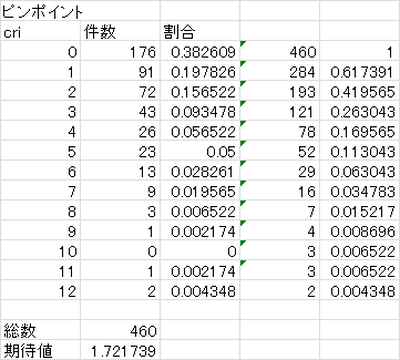
Task: Click the ratio cell 0.056522
Action: click(200, 131)
